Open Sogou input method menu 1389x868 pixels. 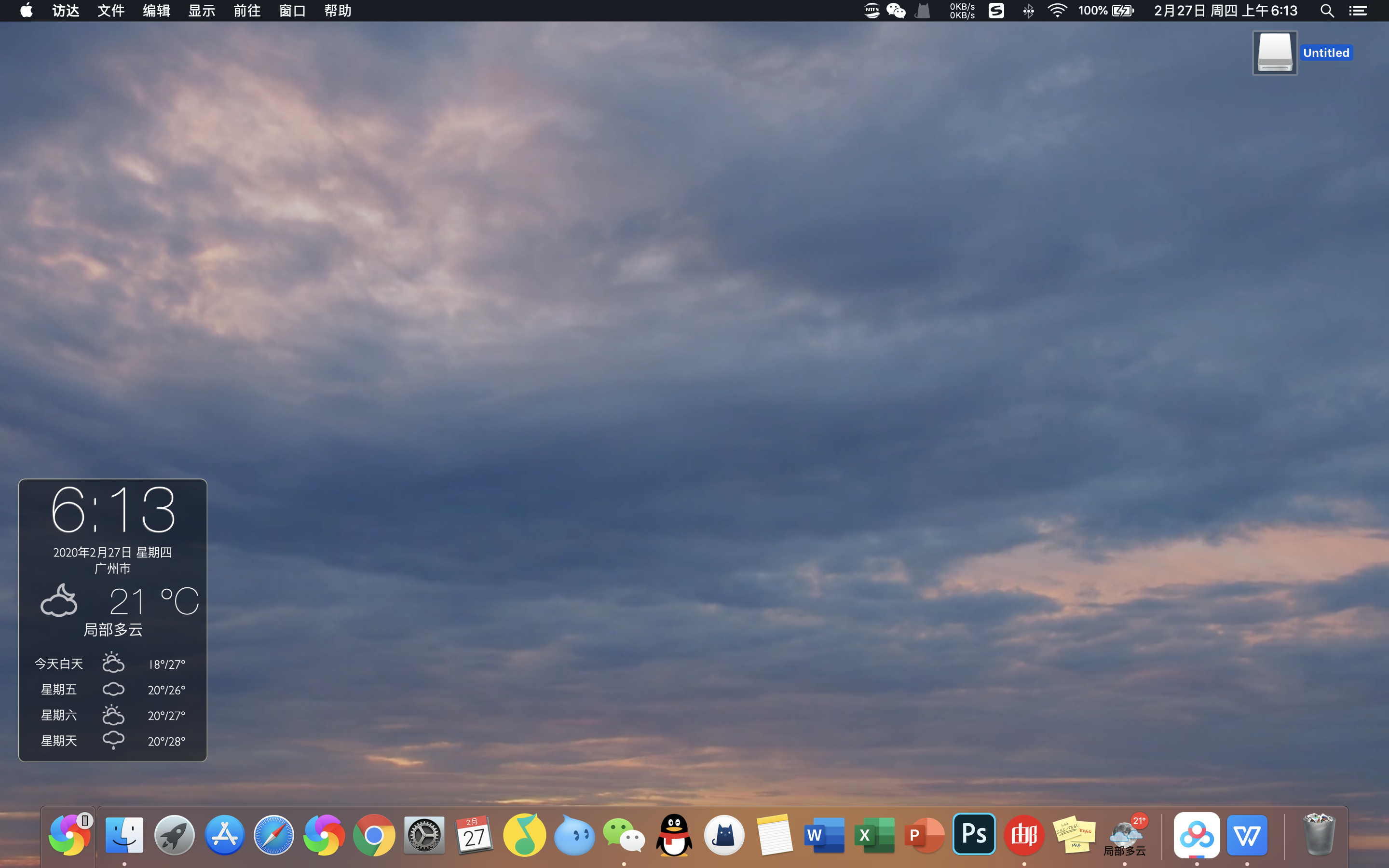(x=996, y=10)
